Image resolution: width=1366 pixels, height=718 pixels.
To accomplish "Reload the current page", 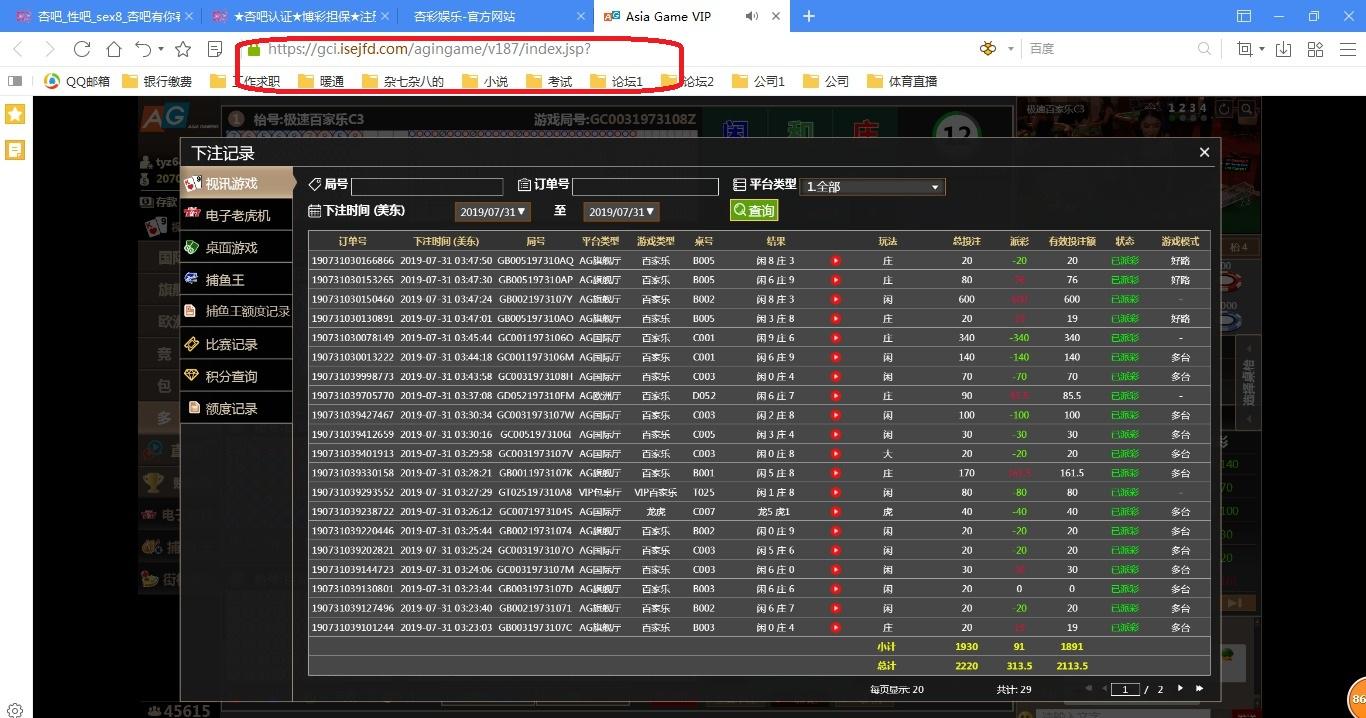I will click(x=82, y=49).
